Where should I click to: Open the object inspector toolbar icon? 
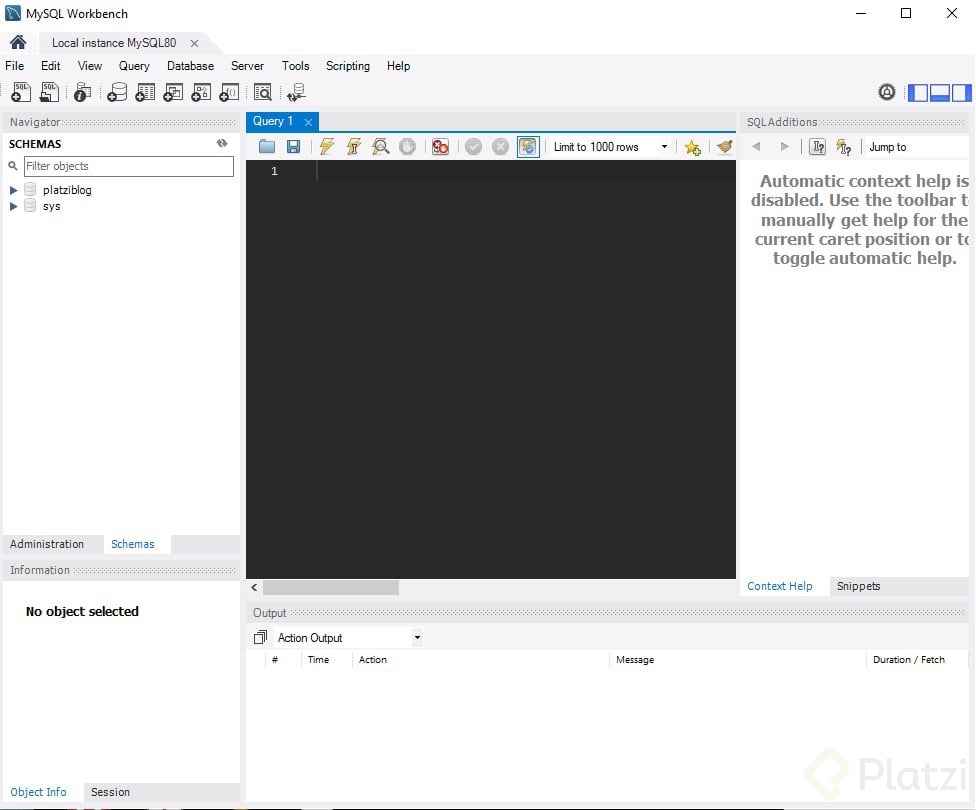coord(82,92)
